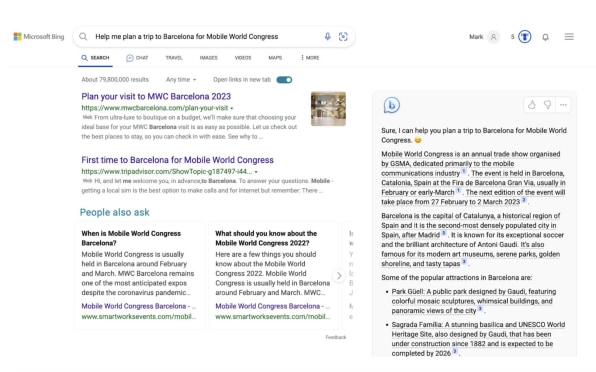Click the Bing chat logo icon
This screenshot has width=596, height=372.
coord(392,105)
